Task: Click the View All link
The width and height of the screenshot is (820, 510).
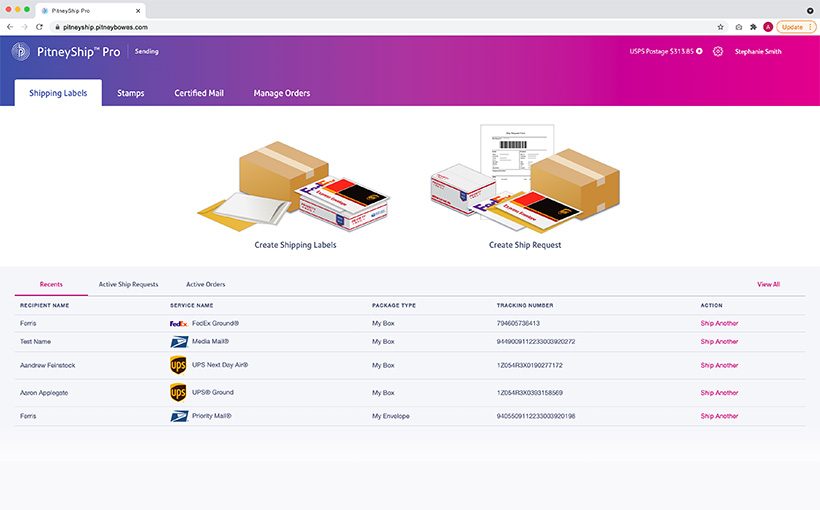Action: point(768,284)
